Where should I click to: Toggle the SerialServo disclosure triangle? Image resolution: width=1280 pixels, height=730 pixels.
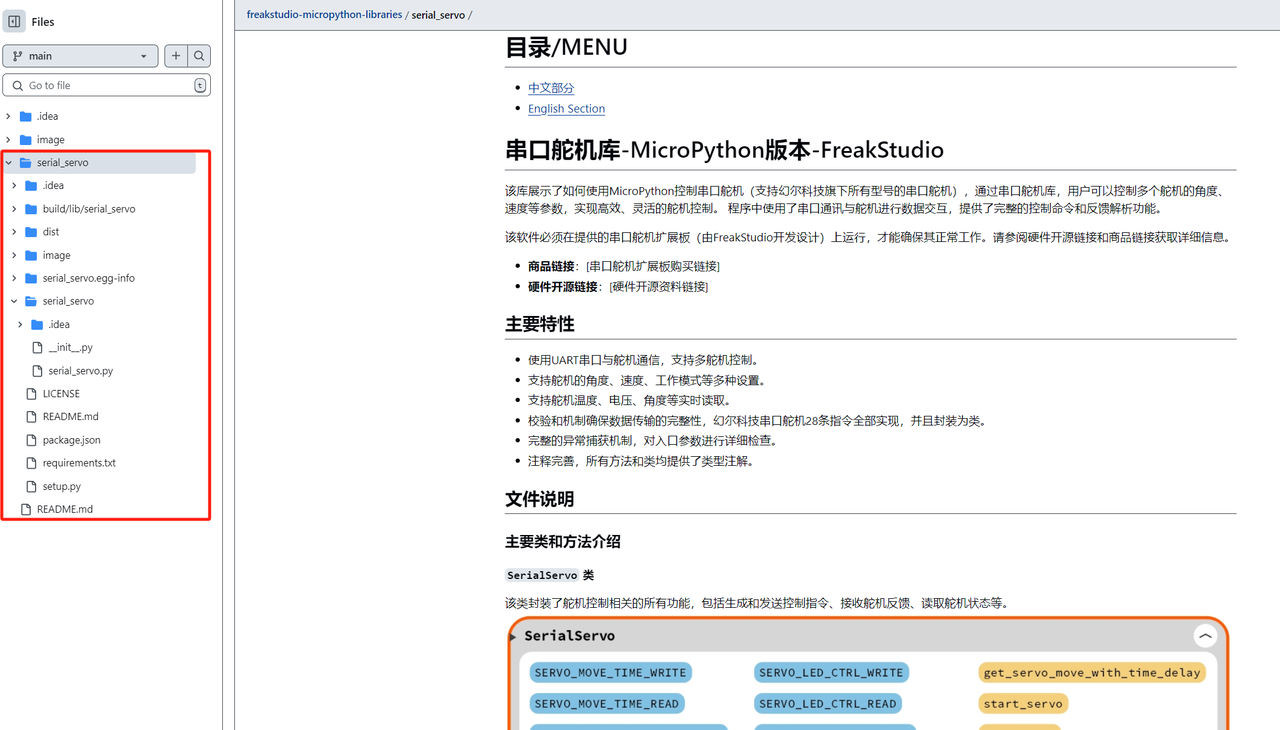pos(513,636)
